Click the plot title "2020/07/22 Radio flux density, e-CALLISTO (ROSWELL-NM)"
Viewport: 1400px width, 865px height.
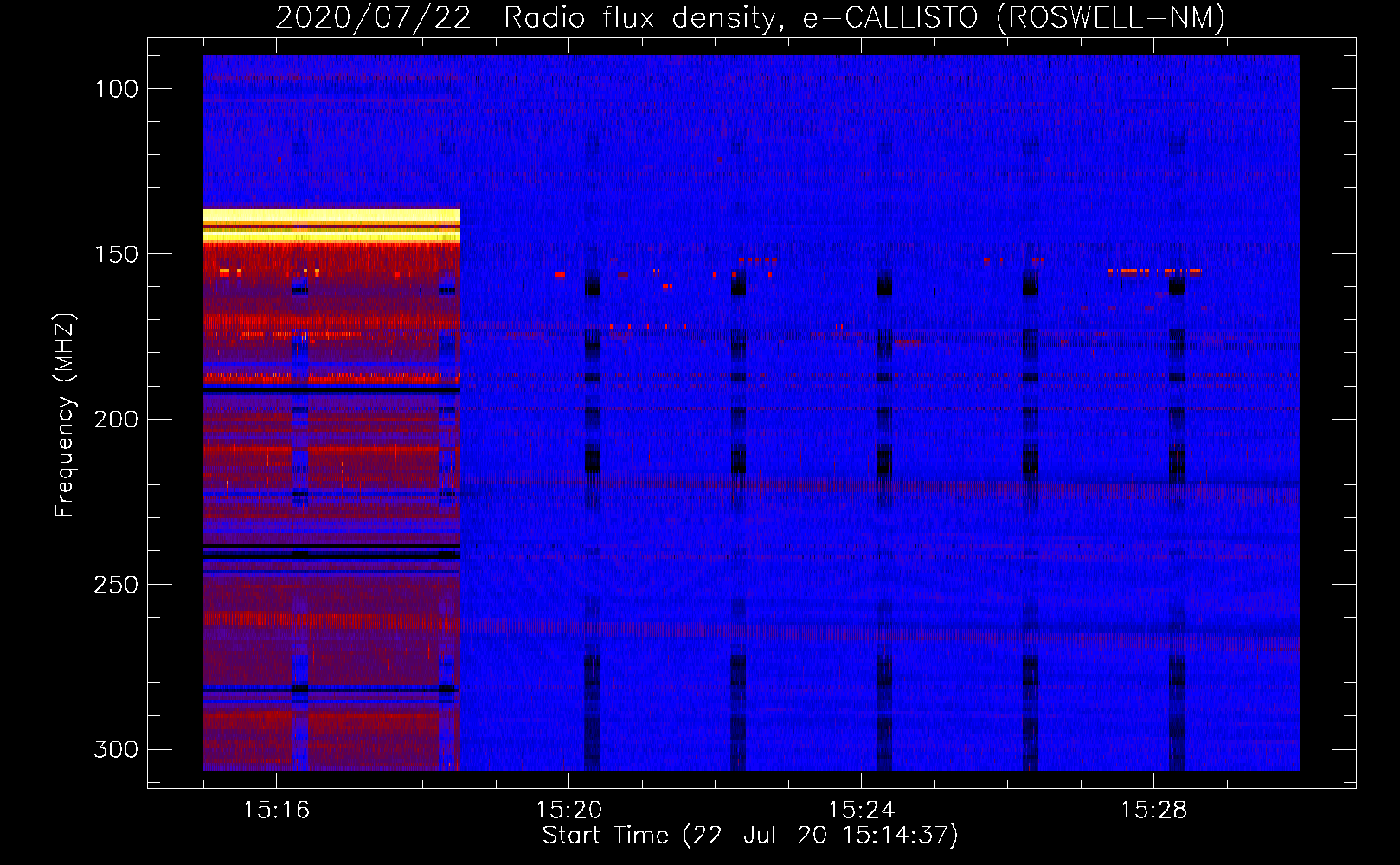750,17
